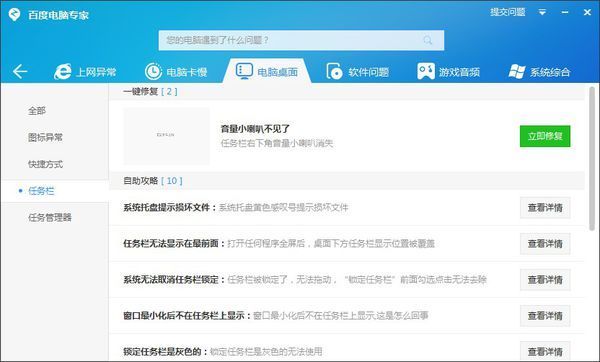Screen dimensions: 600x362
Task: Click the 锁定任务栏是灰色的 entry text
Action: (223, 351)
